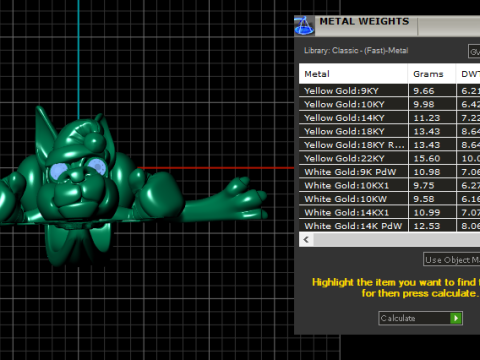Click the 11.23 grams value

(x=427, y=118)
